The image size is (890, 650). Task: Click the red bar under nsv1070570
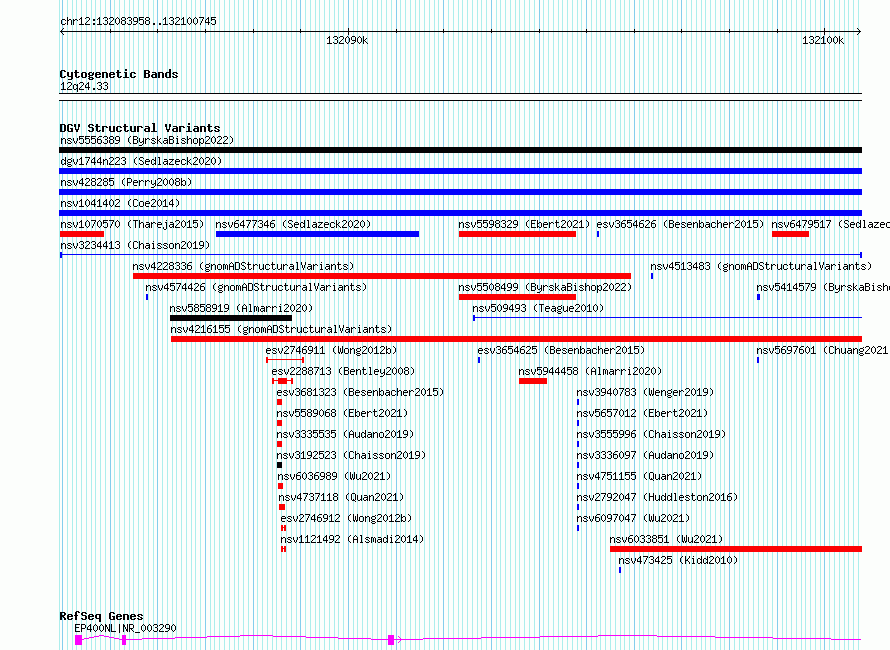pyautogui.click(x=82, y=234)
